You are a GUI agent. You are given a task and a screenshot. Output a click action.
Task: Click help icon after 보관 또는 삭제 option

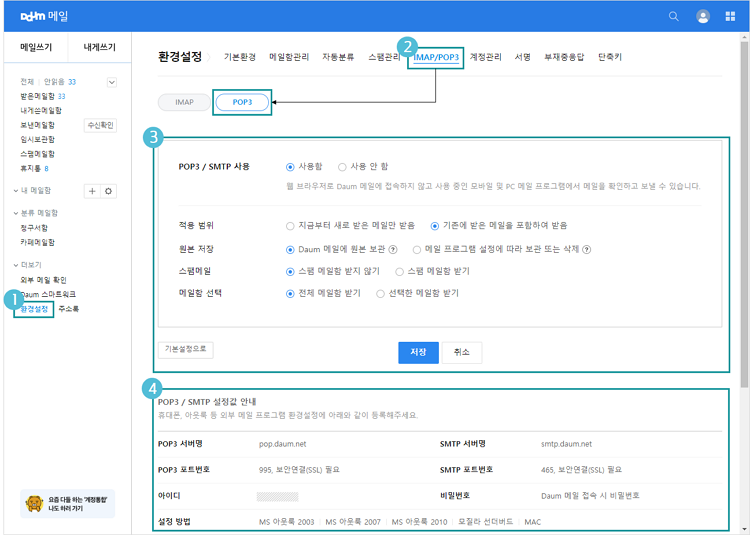point(585,248)
